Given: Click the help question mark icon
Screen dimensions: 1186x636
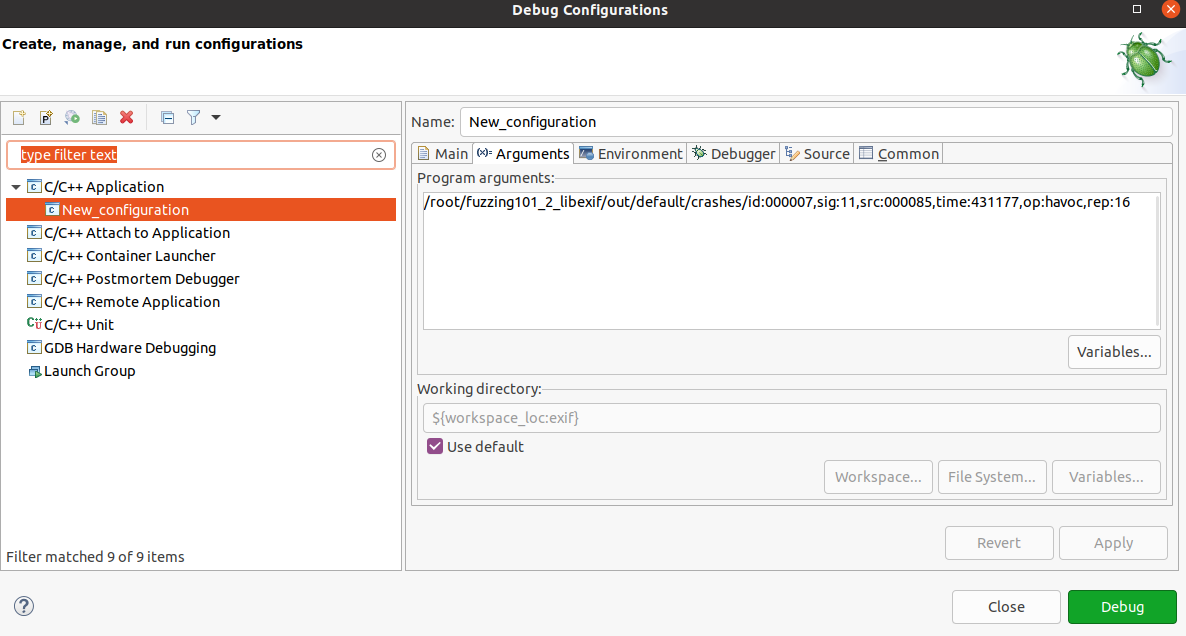Looking at the screenshot, I should (23, 606).
